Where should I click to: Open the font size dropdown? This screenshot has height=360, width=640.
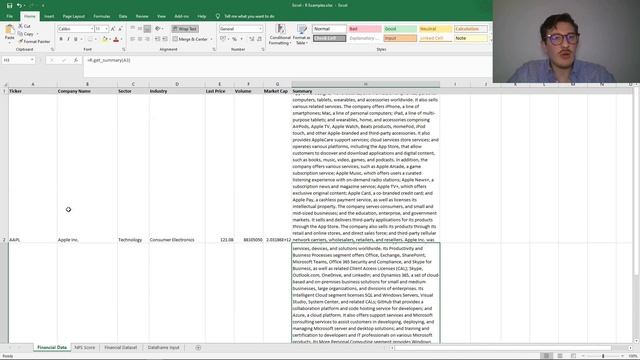[107, 29]
